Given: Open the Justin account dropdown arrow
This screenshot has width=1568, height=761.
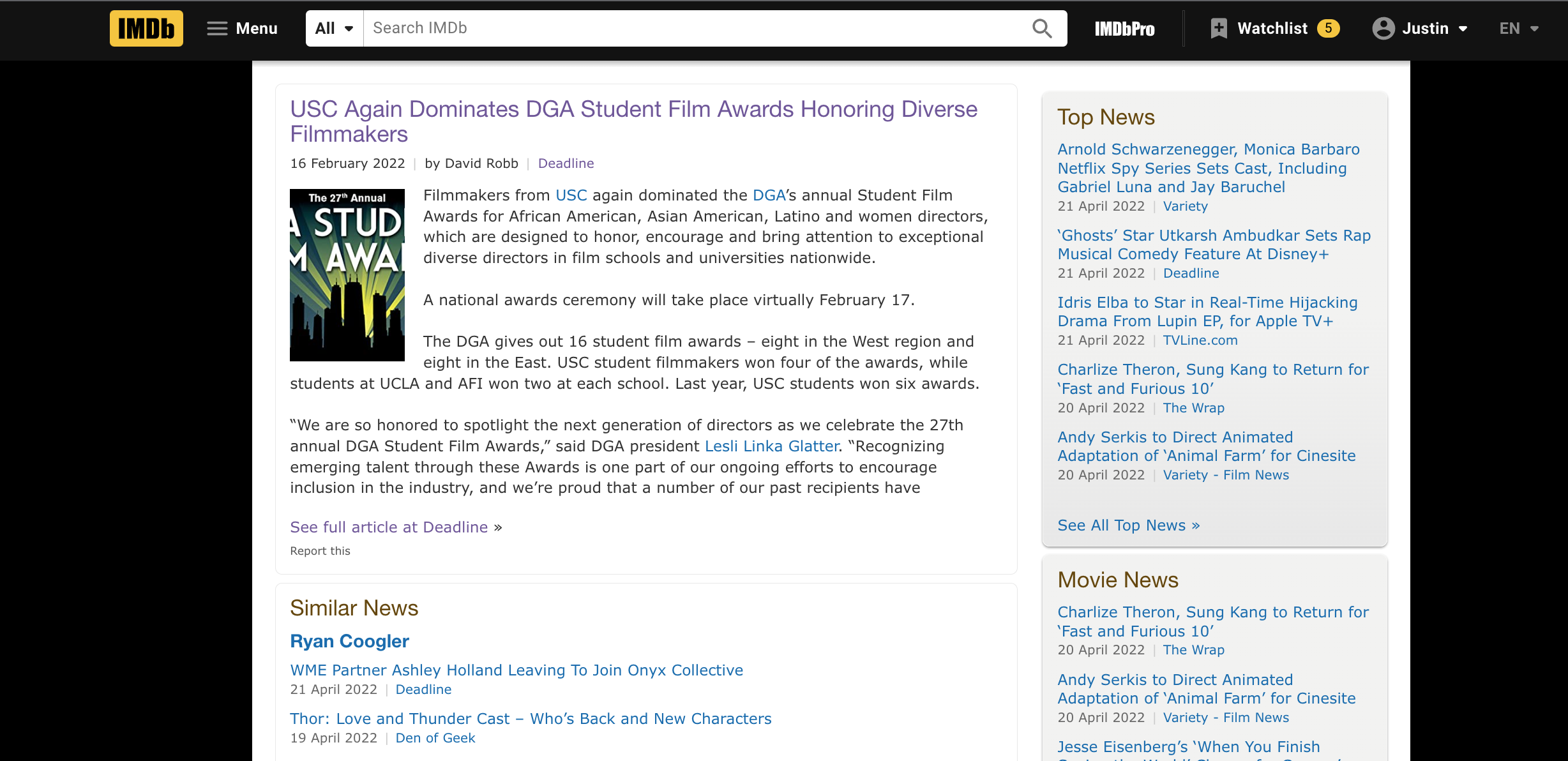Looking at the screenshot, I should [x=1463, y=29].
